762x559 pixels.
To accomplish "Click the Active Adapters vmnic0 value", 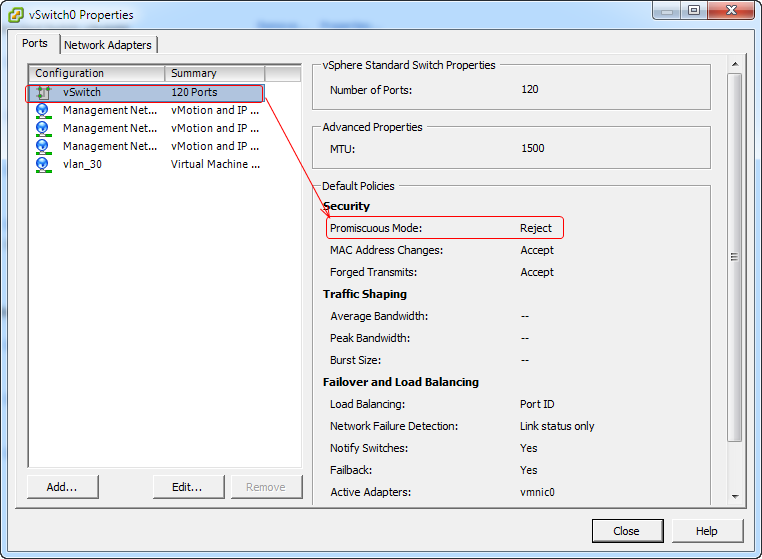I will point(537,492).
